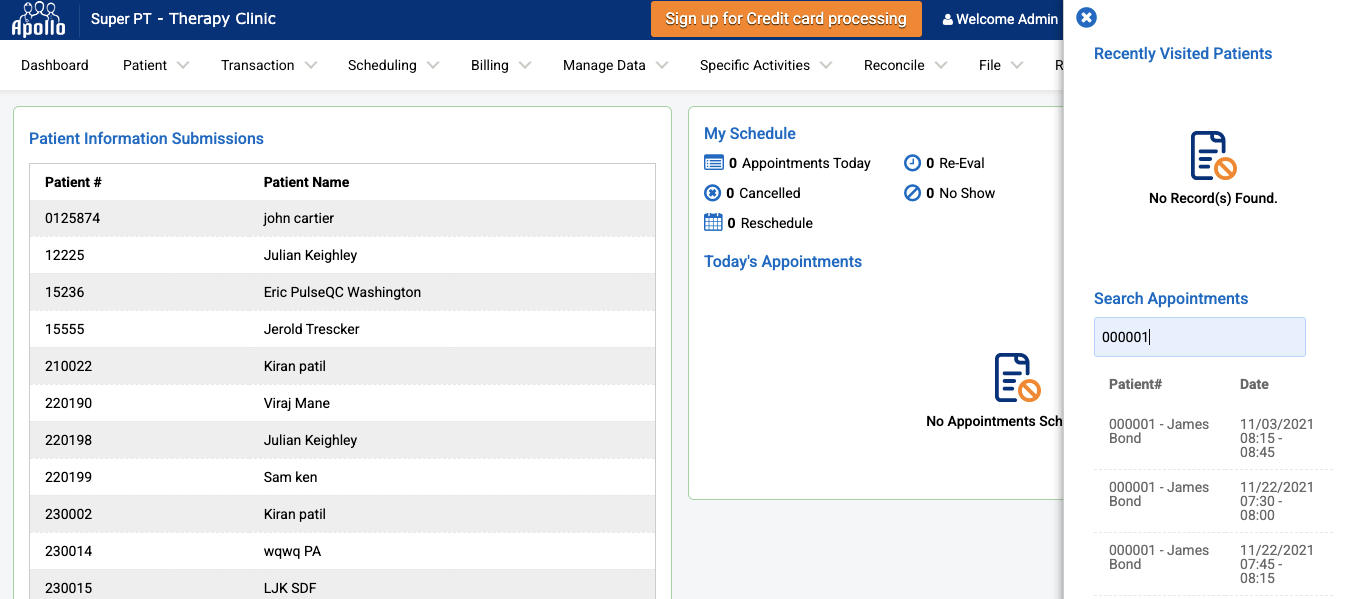
Task: Click the Welcome Admin user icon
Action: (x=947, y=20)
